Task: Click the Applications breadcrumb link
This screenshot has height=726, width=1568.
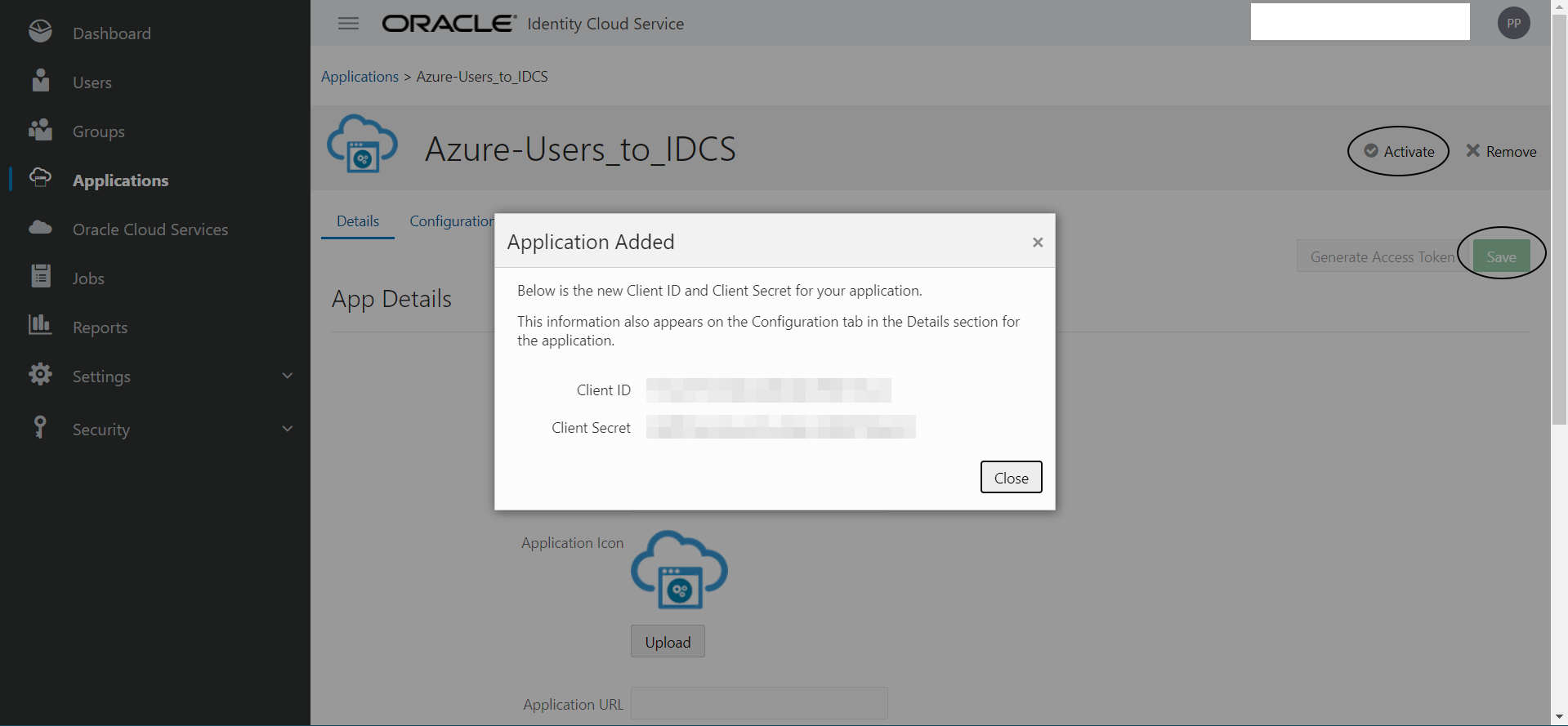Action: (x=360, y=77)
